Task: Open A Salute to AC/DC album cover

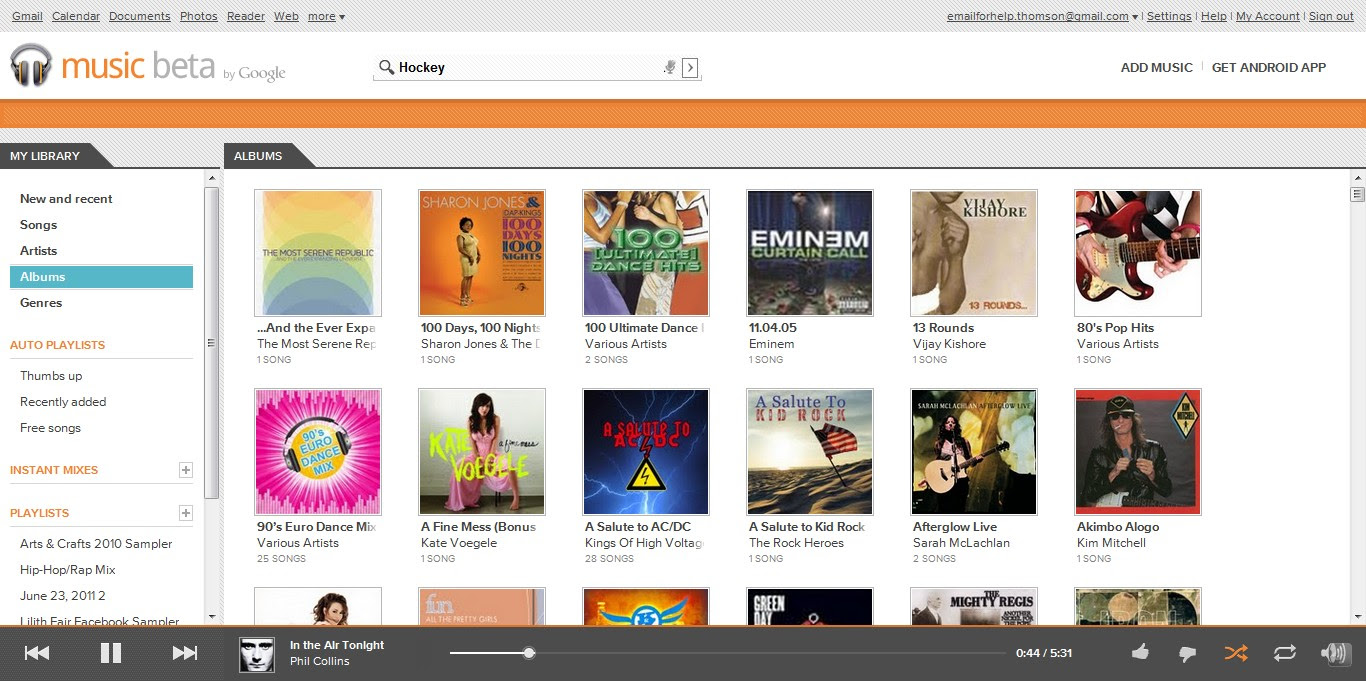Action: click(x=646, y=452)
